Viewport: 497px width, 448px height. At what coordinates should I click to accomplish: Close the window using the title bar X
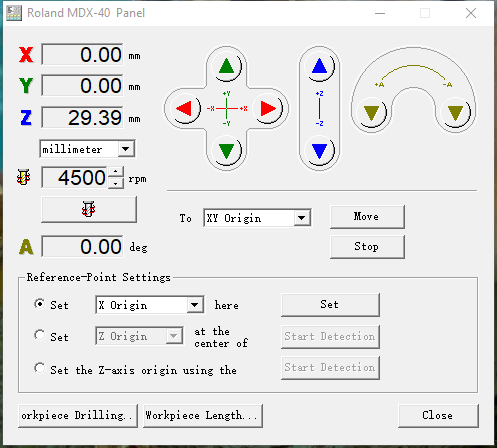(x=471, y=13)
